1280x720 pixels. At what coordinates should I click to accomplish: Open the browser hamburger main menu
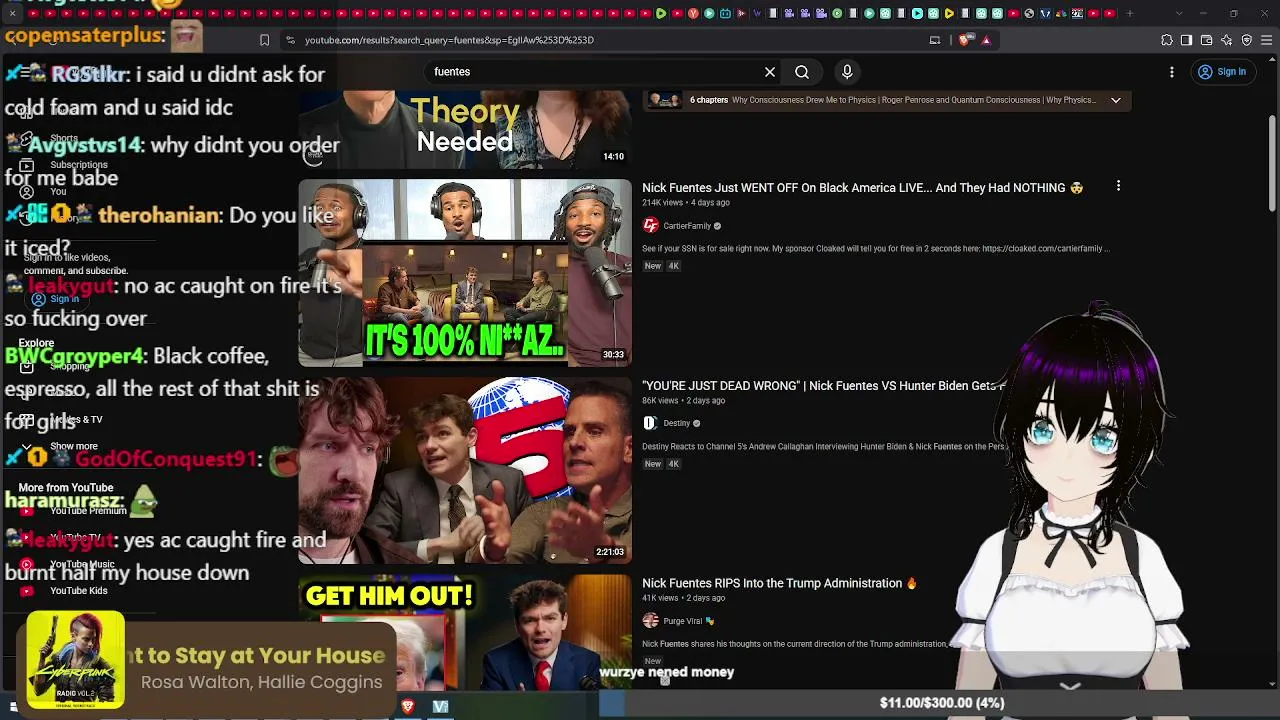pos(1266,40)
